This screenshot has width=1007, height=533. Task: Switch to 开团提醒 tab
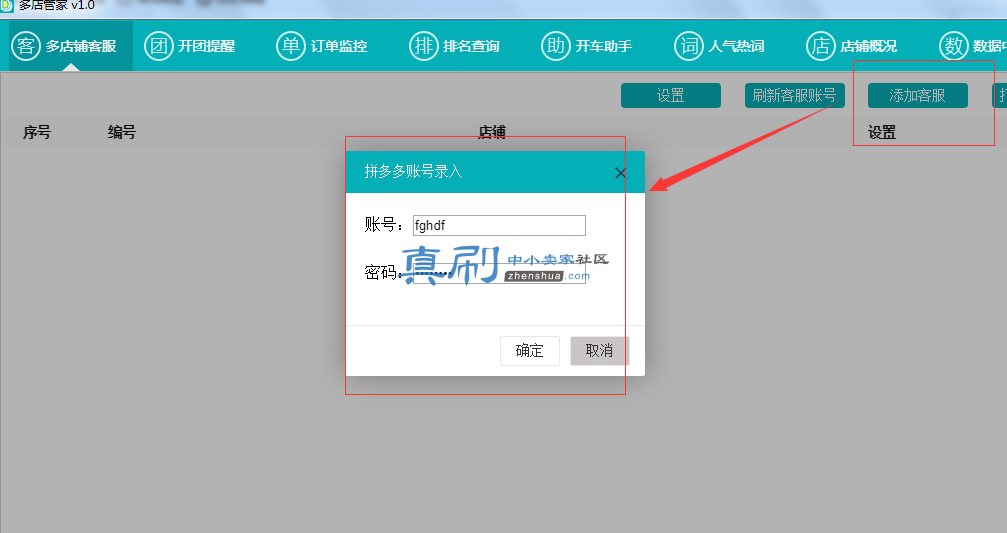pyautogui.click(x=190, y=46)
